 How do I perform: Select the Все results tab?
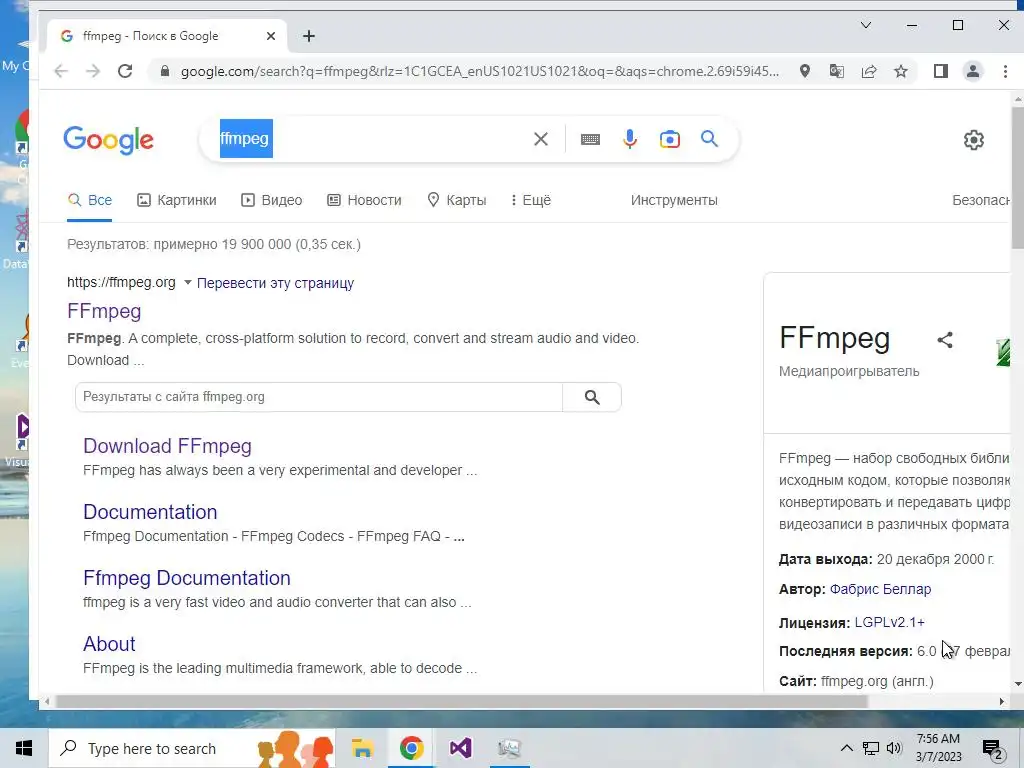pos(89,200)
